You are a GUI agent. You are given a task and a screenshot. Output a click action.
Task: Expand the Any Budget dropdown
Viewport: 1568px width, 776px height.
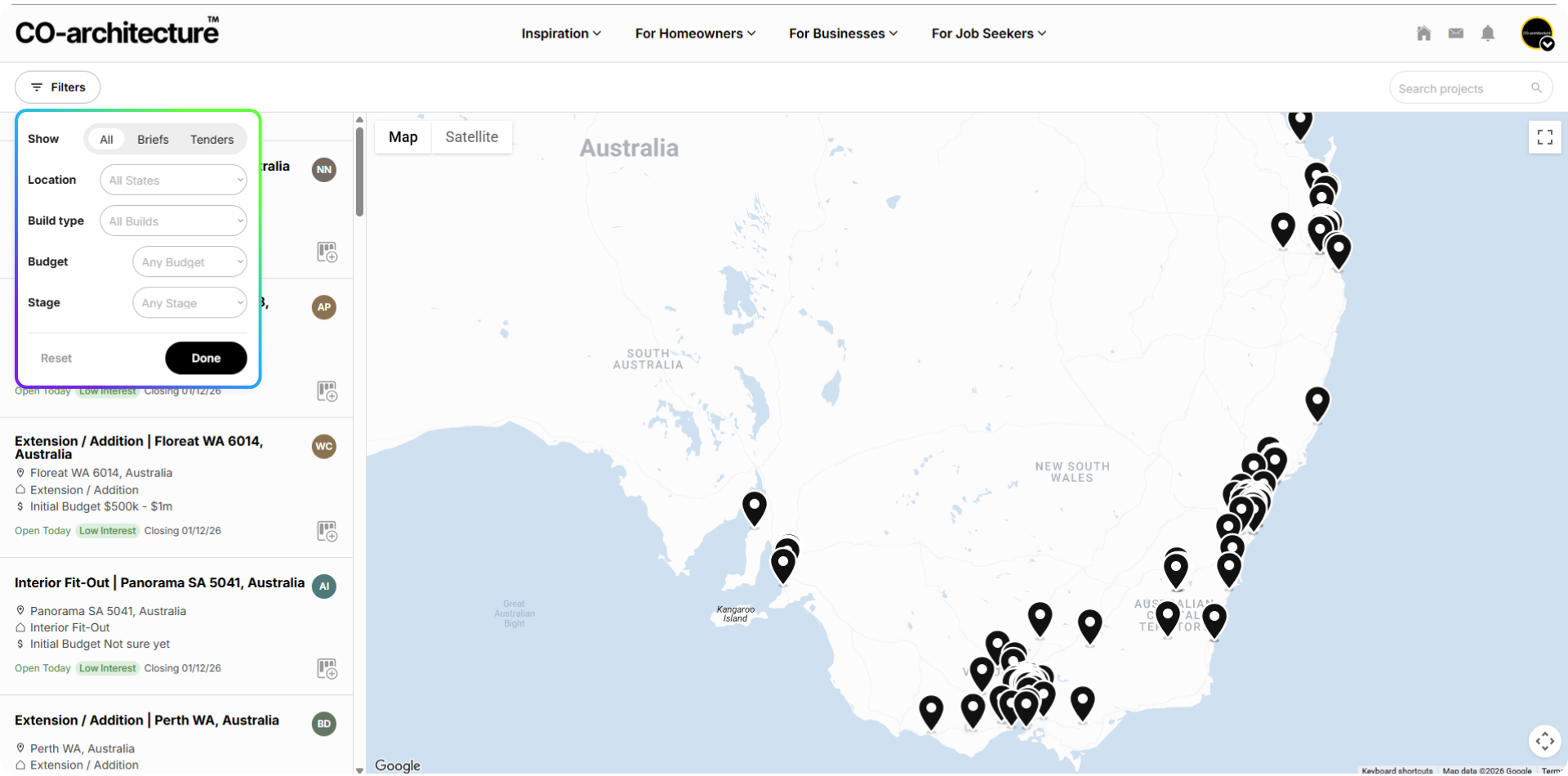(189, 261)
